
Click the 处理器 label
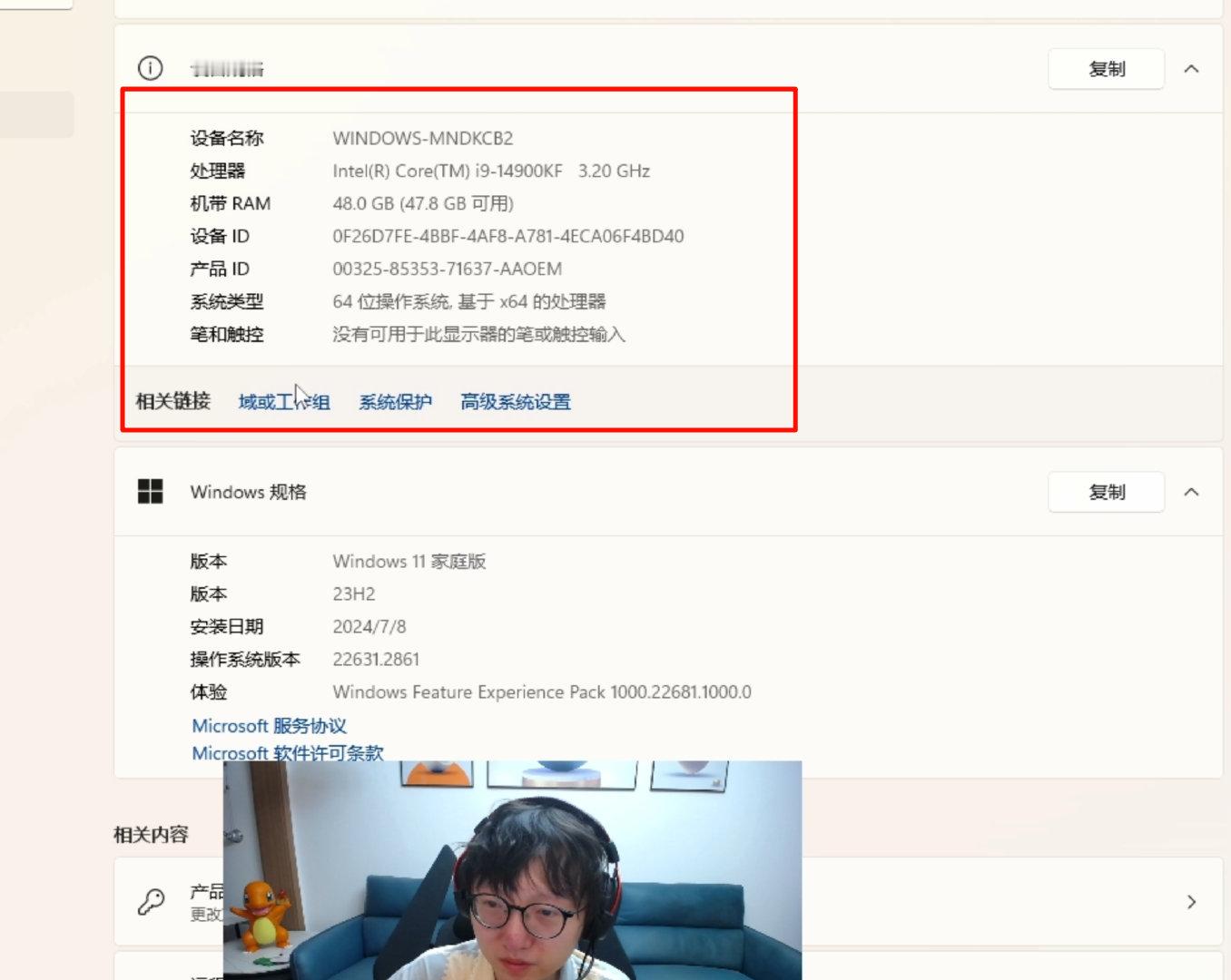pyautogui.click(x=218, y=171)
